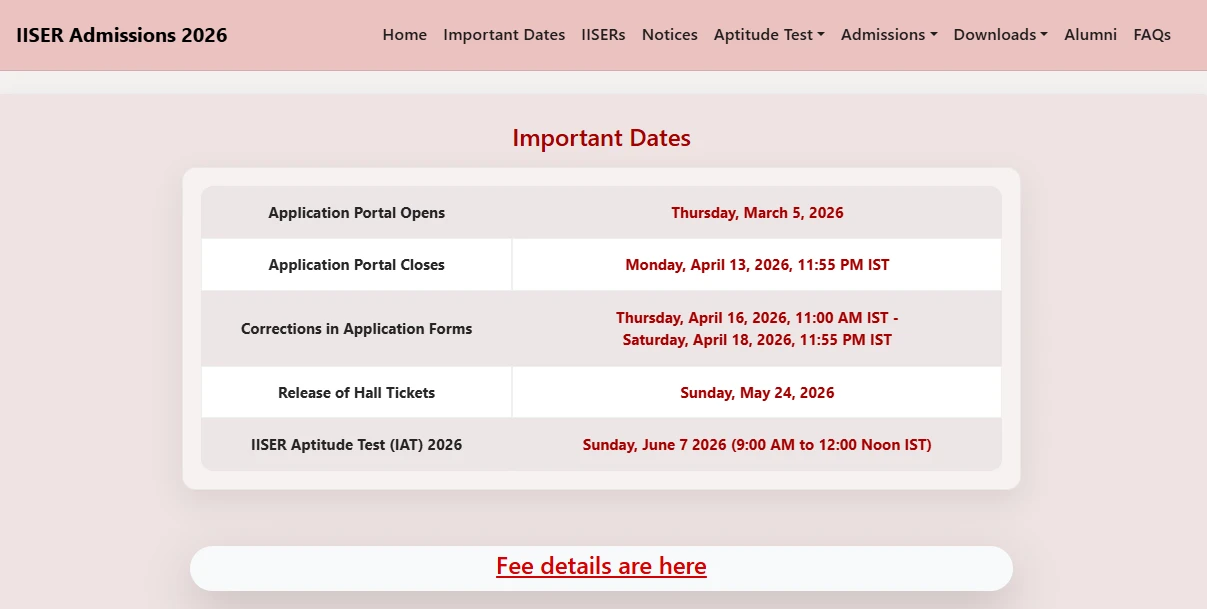Click the May 24 hall ticket date

coord(757,392)
